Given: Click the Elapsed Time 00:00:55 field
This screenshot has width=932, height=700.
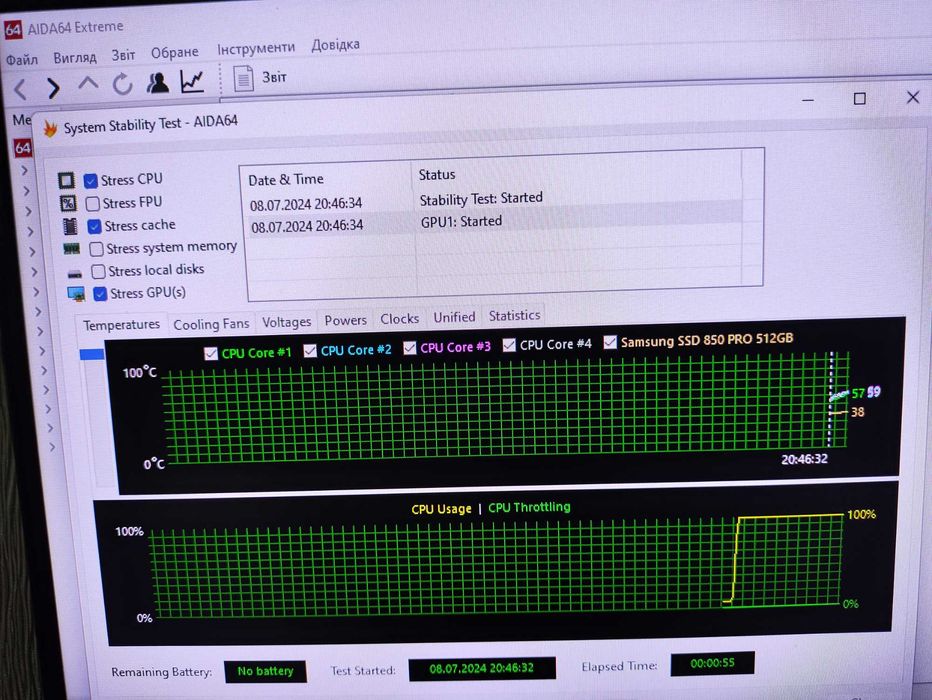Looking at the screenshot, I should [x=712, y=663].
